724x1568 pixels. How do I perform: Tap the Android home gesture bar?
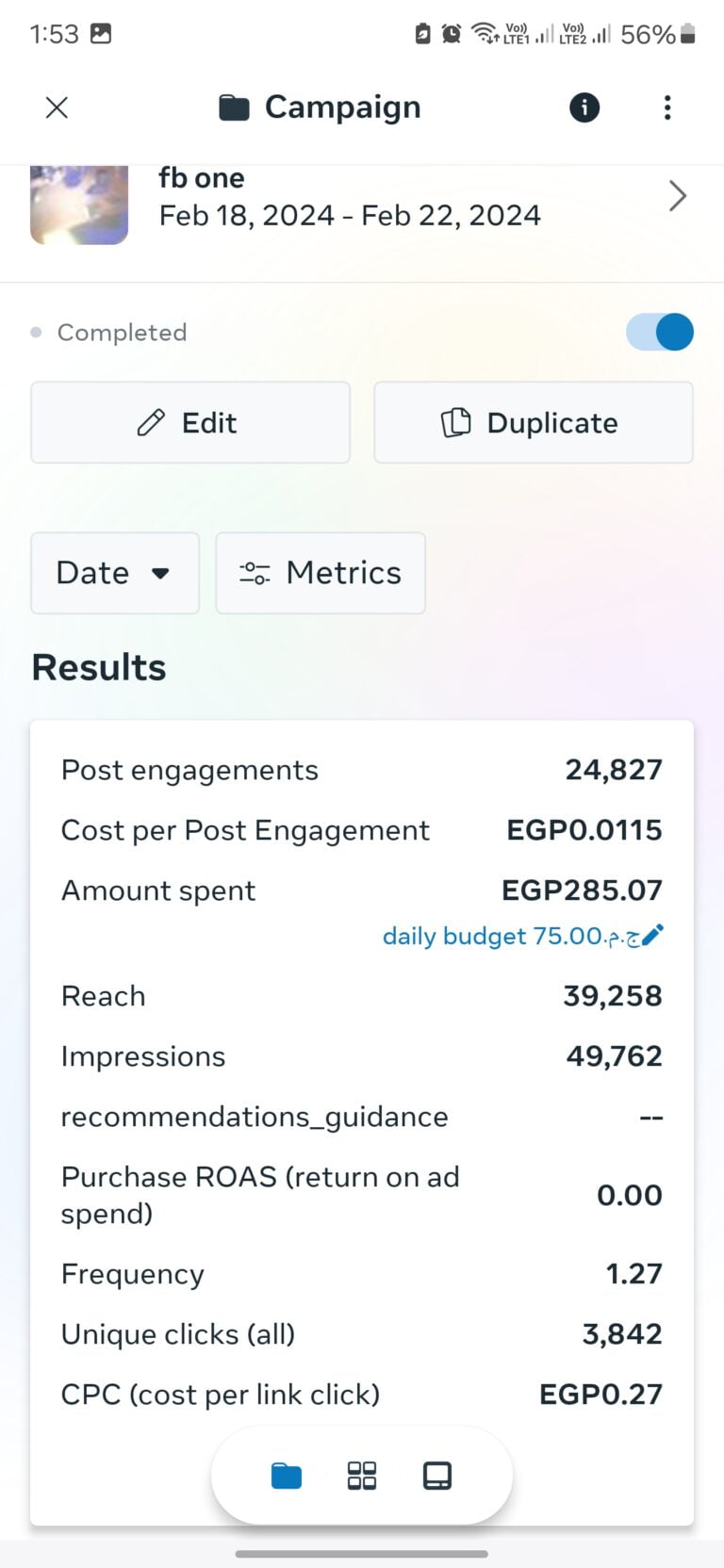[362, 1554]
